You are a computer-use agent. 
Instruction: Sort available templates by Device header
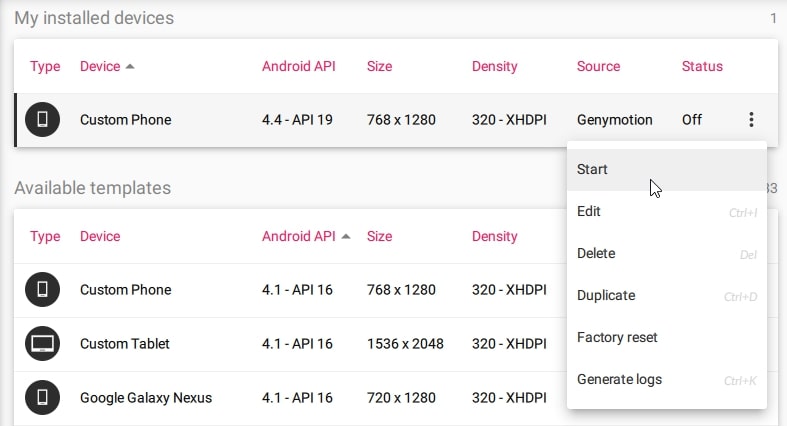click(x=100, y=236)
